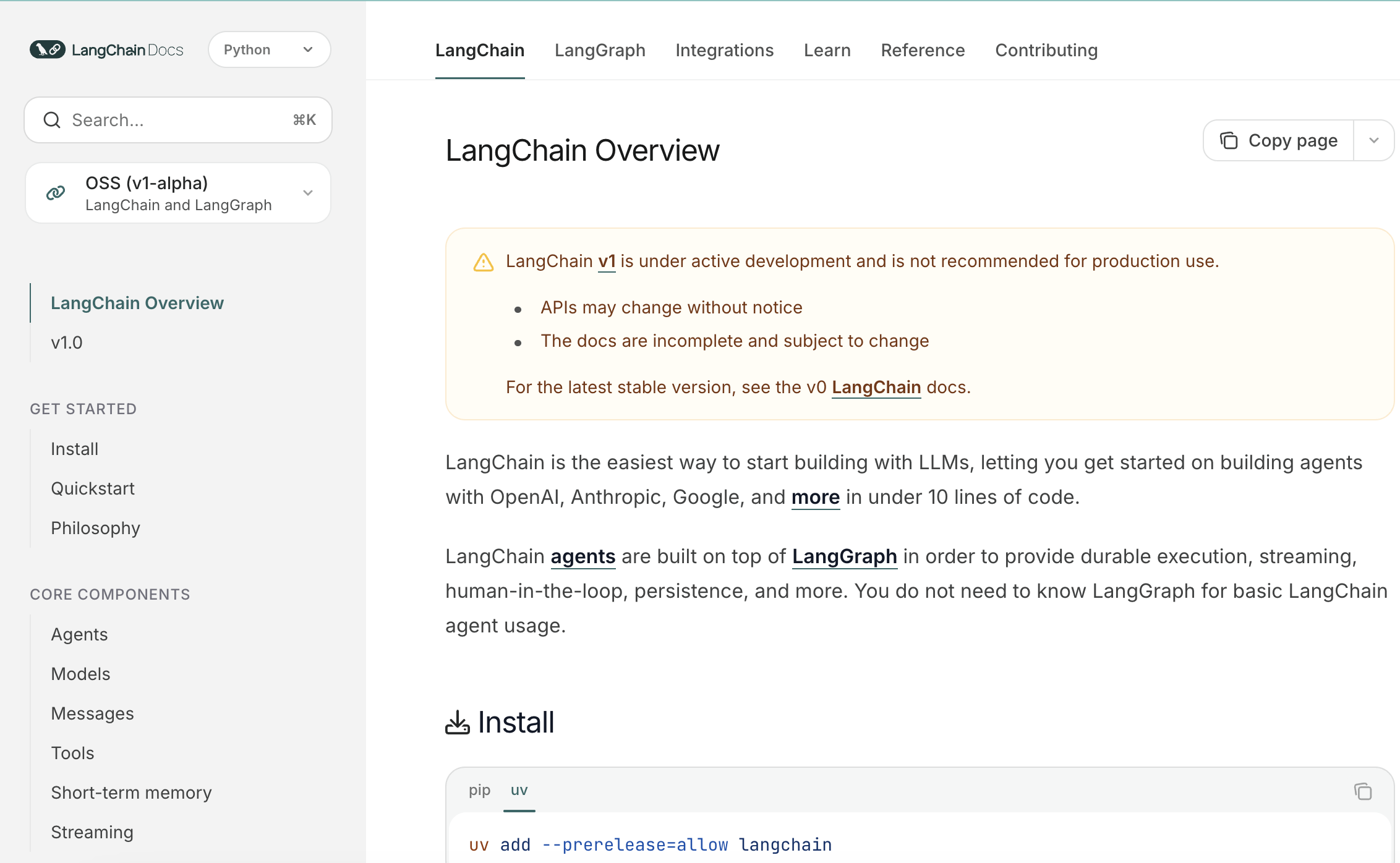The image size is (1400, 863).
Task: Select the uv install tab
Action: tap(519, 790)
